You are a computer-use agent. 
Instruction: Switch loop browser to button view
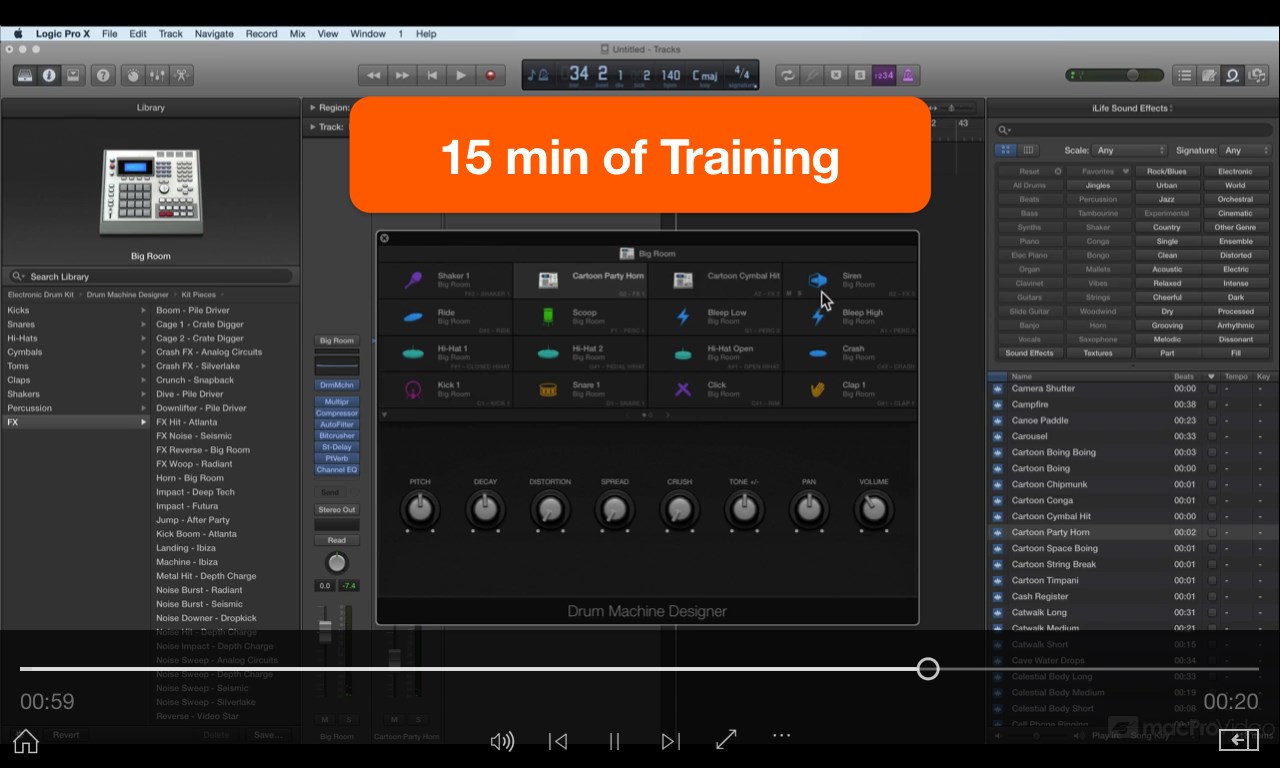pyautogui.click(x=1006, y=150)
